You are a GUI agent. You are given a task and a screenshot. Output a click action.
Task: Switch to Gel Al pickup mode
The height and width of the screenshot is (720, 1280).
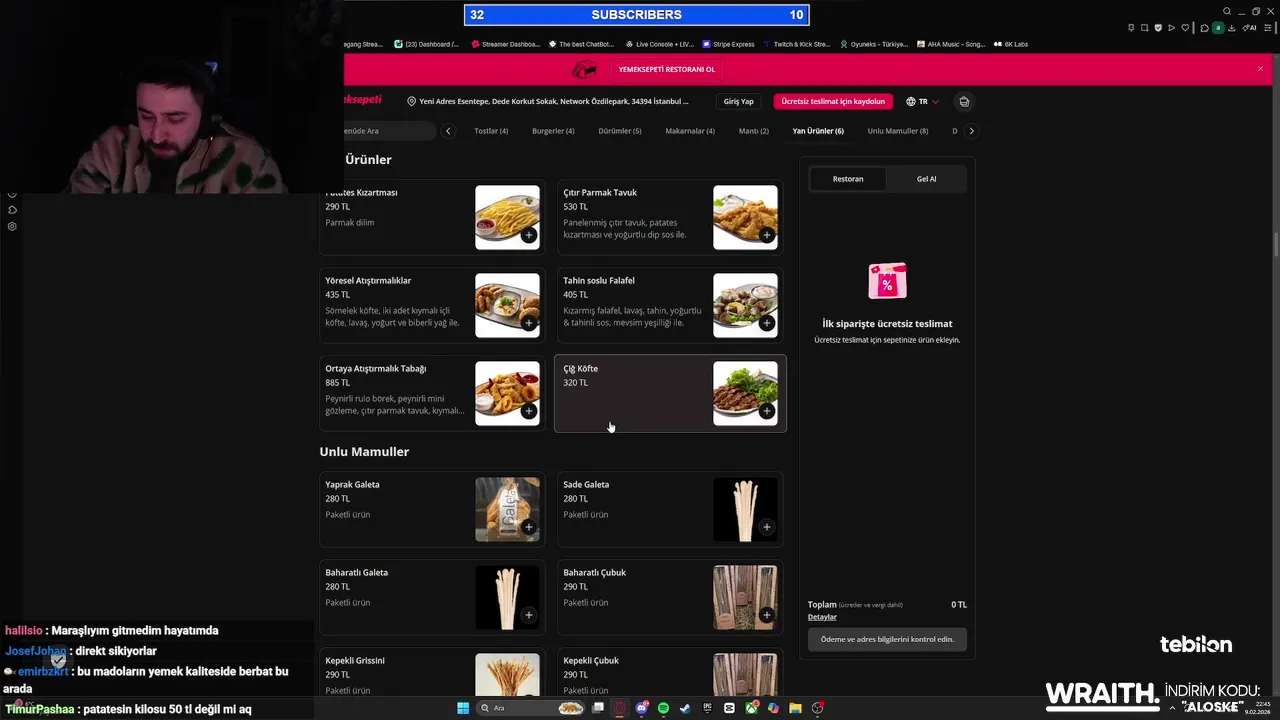click(926, 179)
